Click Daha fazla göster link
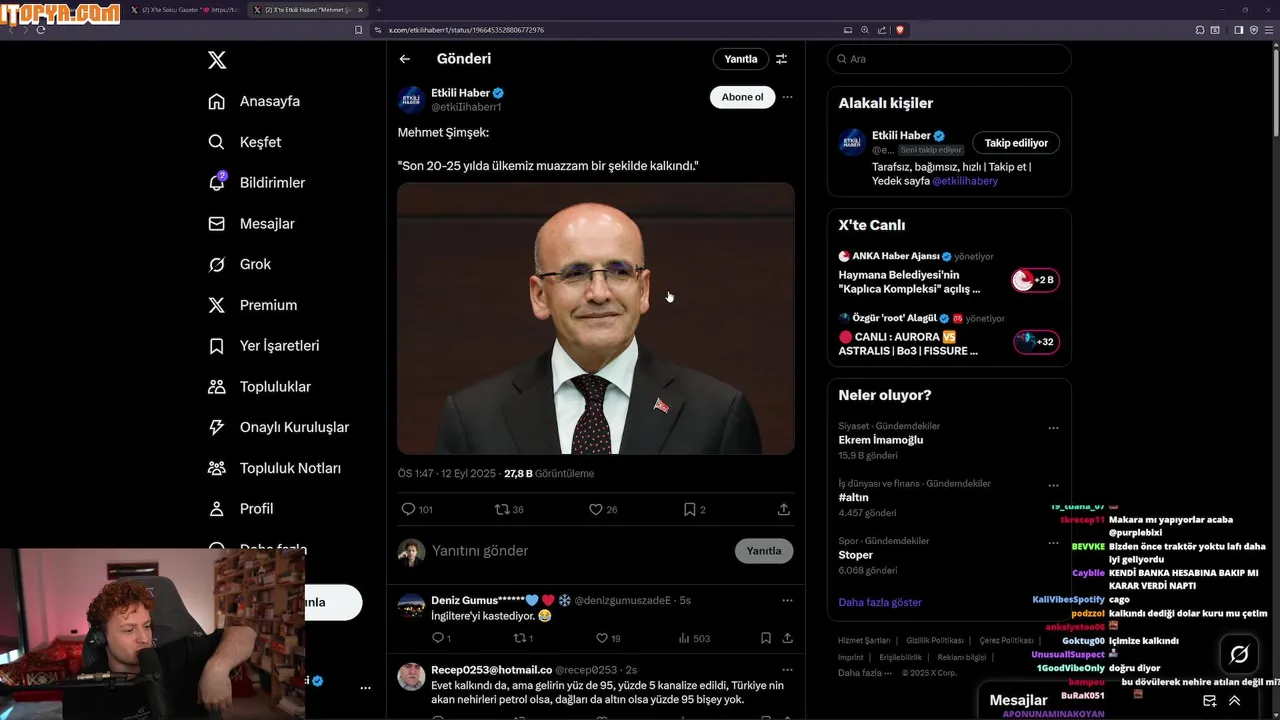This screenshot has height=720, width=1280. coord(880,602)
